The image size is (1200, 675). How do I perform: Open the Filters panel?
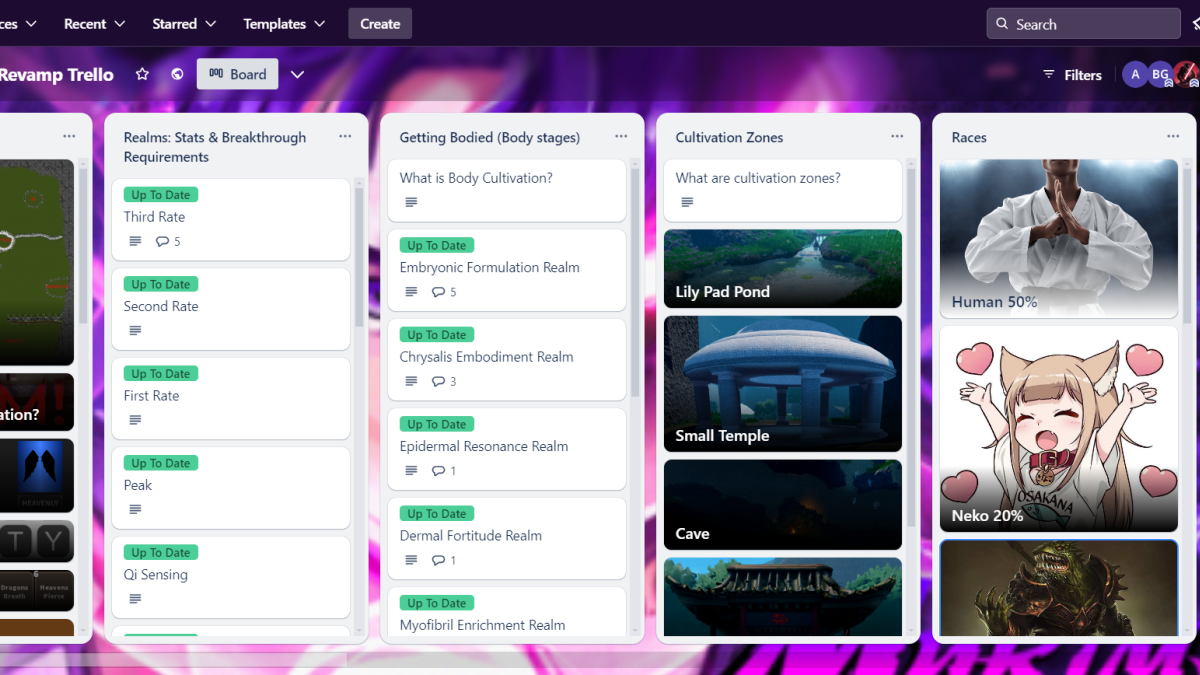coord(1072,74)
